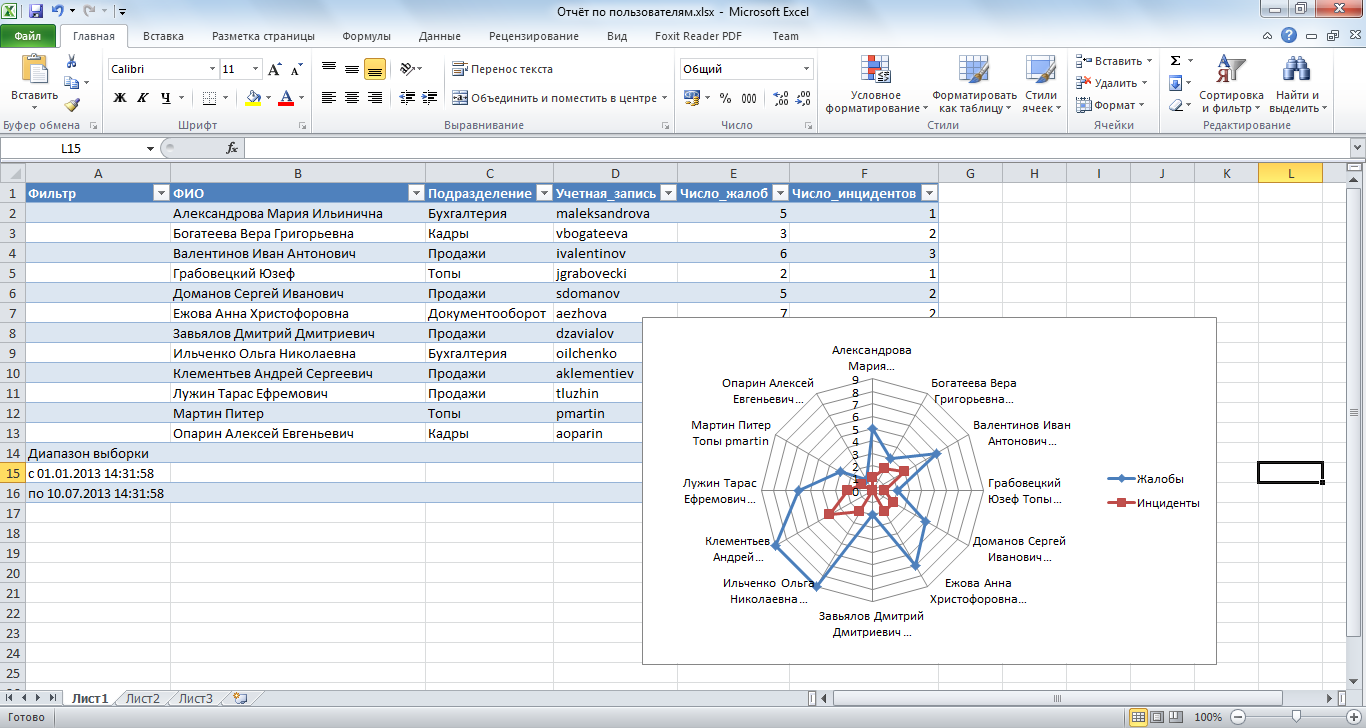
Task: Click the Save icon in quick access toolbar
Action: (36, 12)
